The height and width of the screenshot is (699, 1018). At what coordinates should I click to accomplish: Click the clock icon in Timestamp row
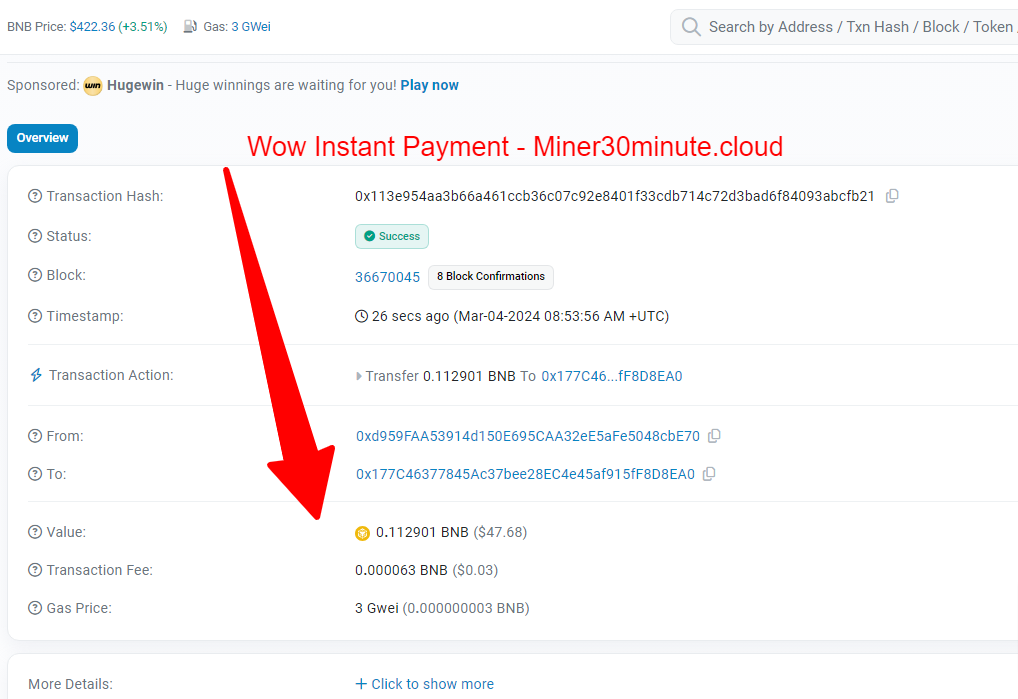[362, 316]
